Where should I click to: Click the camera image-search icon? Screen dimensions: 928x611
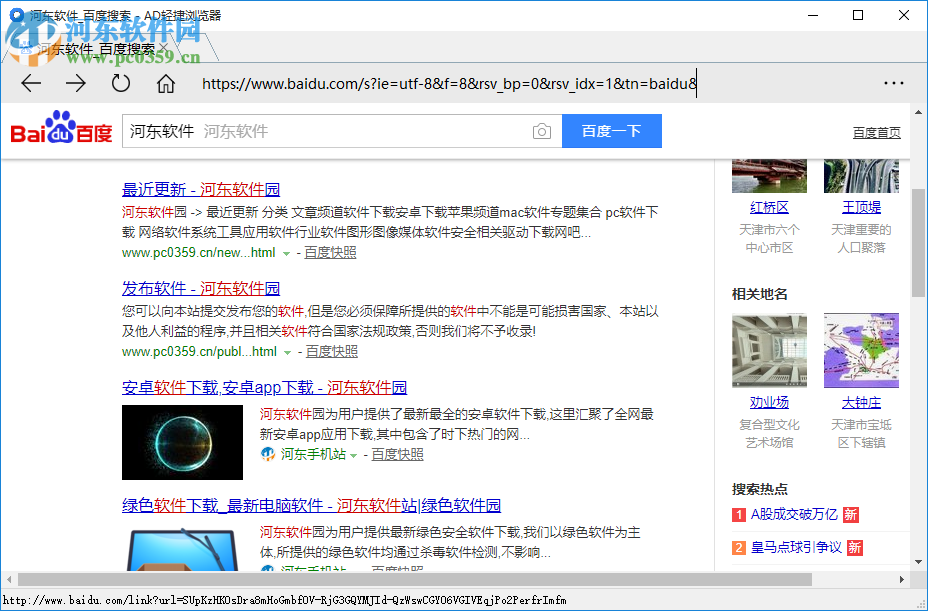pyautogui.click(x=542, y=131)
